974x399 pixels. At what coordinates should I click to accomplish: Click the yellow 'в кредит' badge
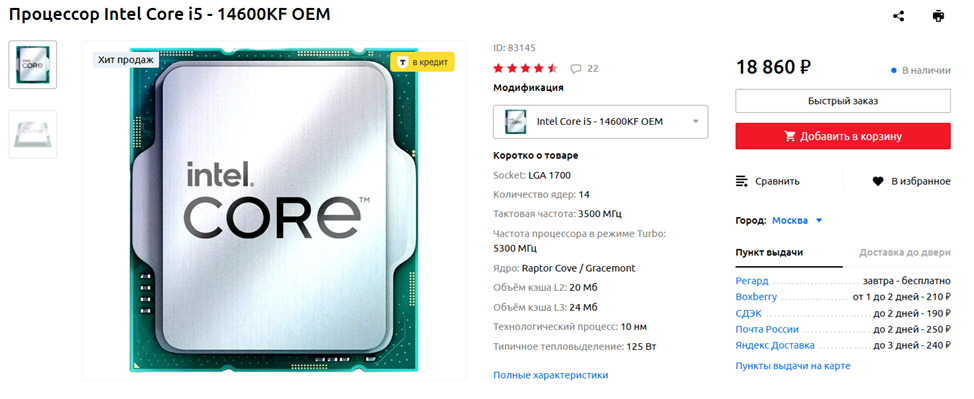coord(422,62)
